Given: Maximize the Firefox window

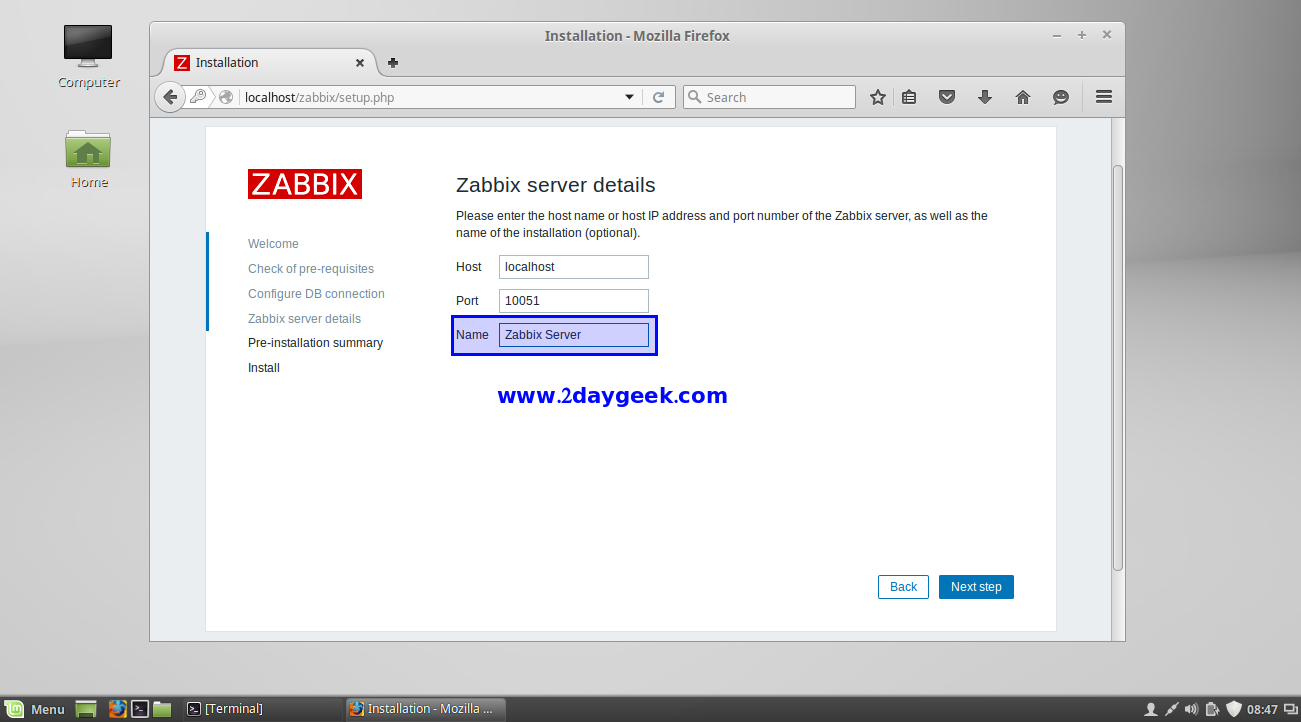Looking at the screenshot, I should point(1082,35).
